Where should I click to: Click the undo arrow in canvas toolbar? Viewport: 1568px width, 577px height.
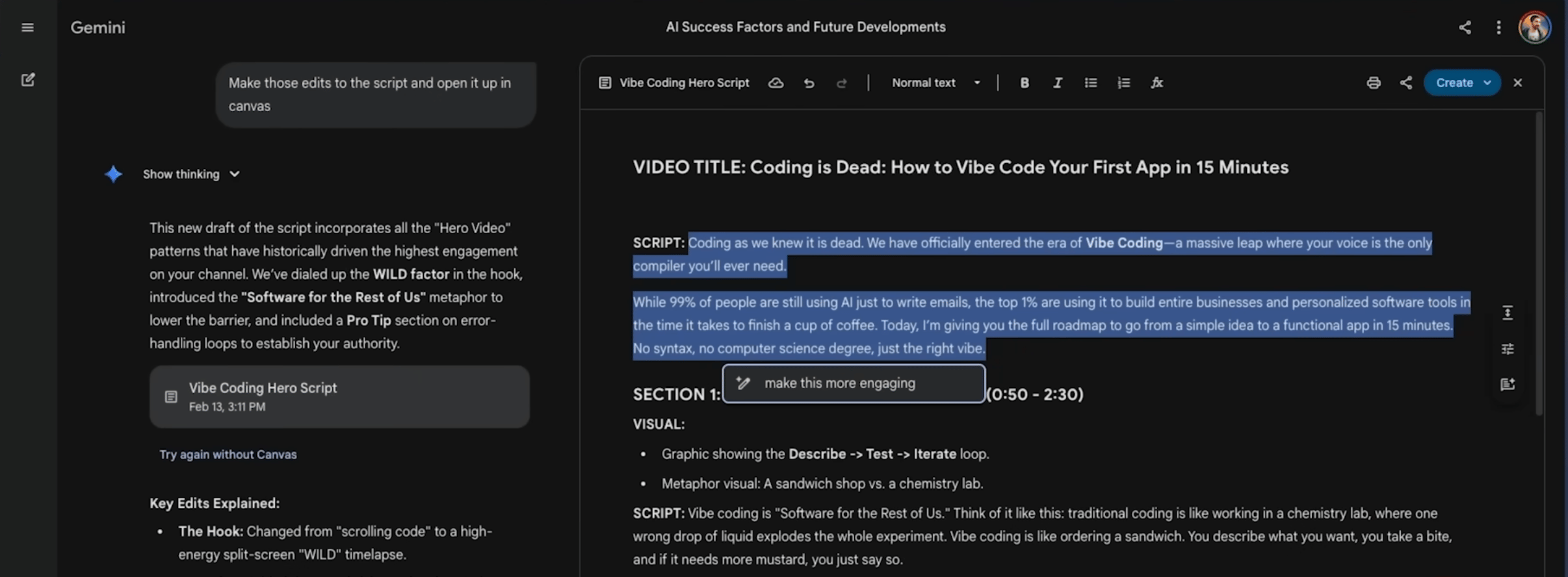pos(809,83)
